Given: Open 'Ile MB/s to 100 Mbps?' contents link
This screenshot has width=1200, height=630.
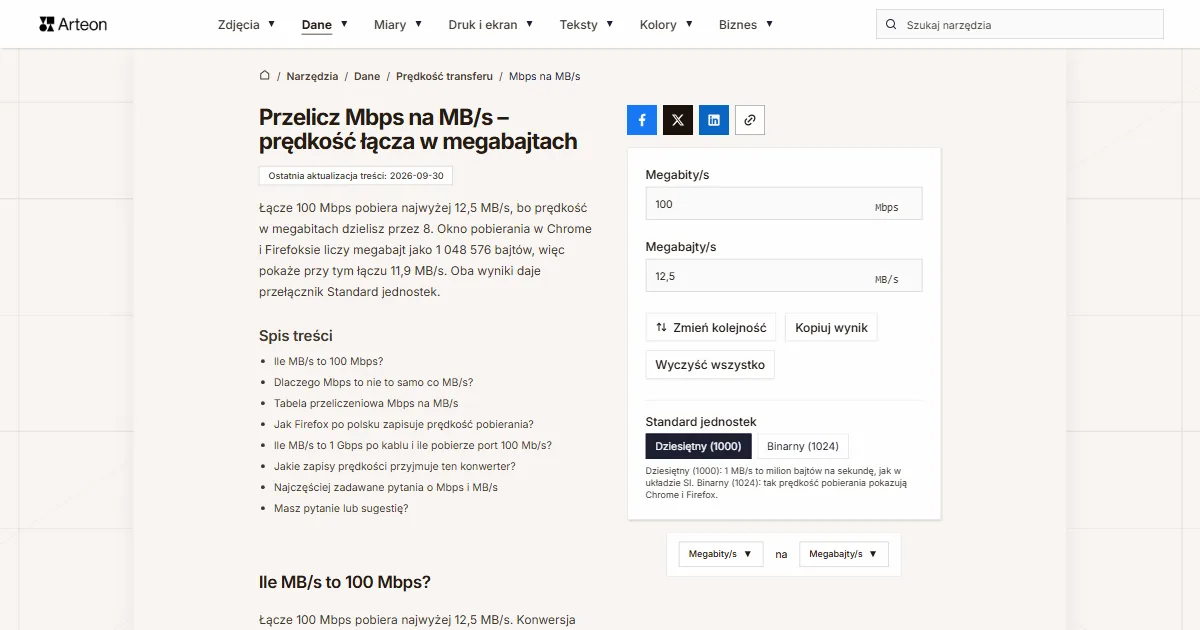Looking at the screenshot, I should pyautogui.click(x=328, y=361).
